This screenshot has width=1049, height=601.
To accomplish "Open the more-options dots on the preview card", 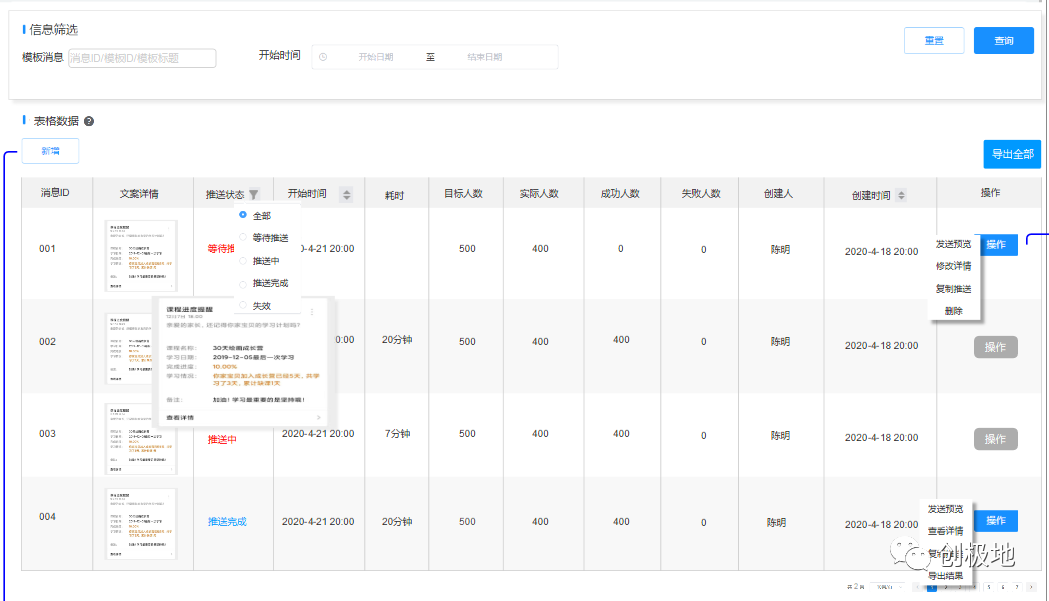I will [x=312, y=311].
